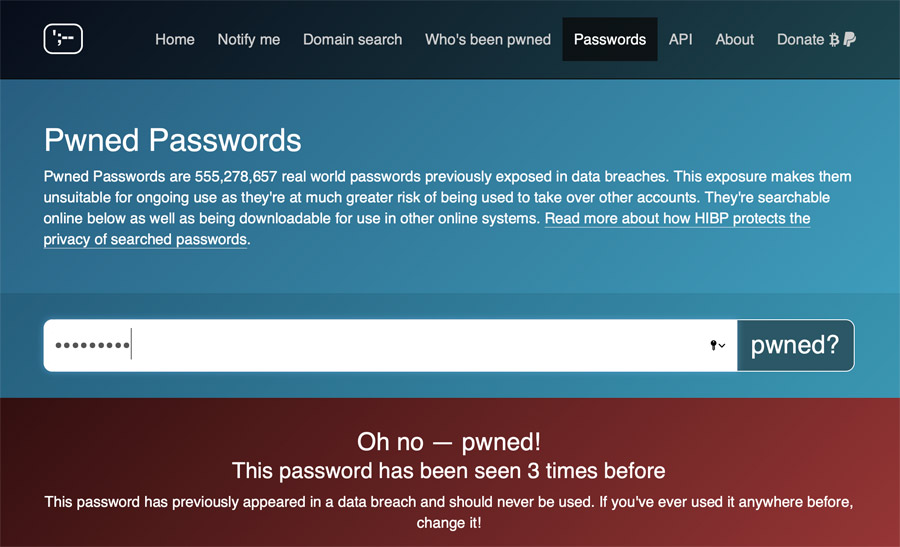Click the Oh no — pwned! result heading
Viewport: 900px width, 547px height.
click(449, 441)
